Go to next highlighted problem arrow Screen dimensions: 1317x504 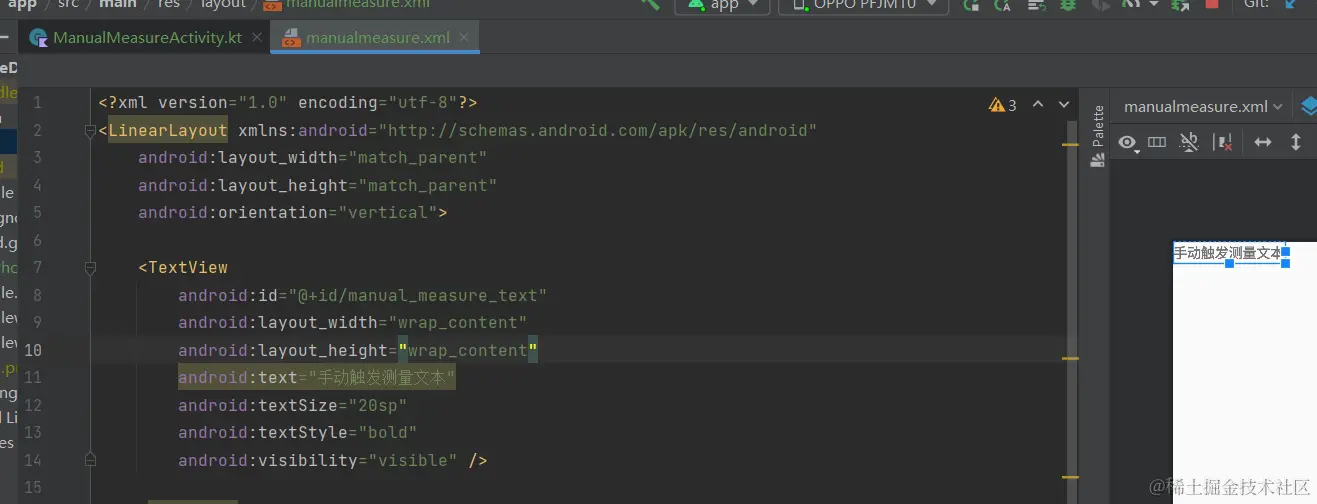pyautogui.click(x=1062, y=104)
